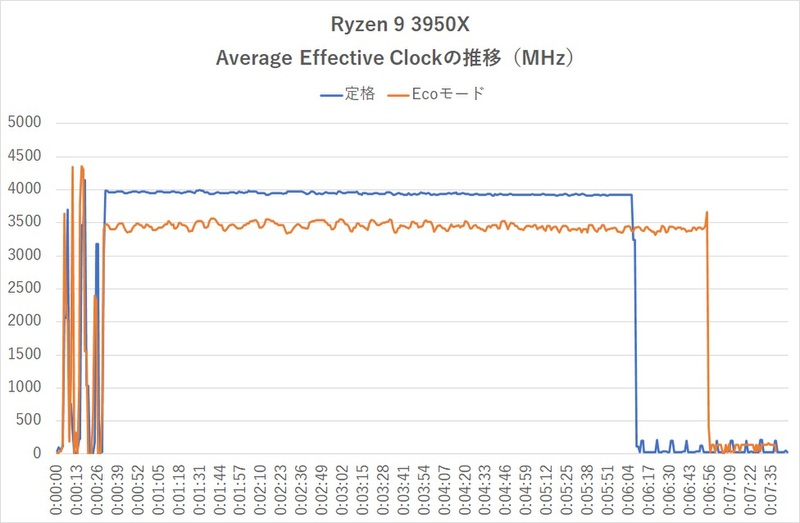Viewport: 800px width, 523px height.
Task: Click the orange line's sharp drop near 0:06:56
Action: pyautogui.click(x=708, y=332)
